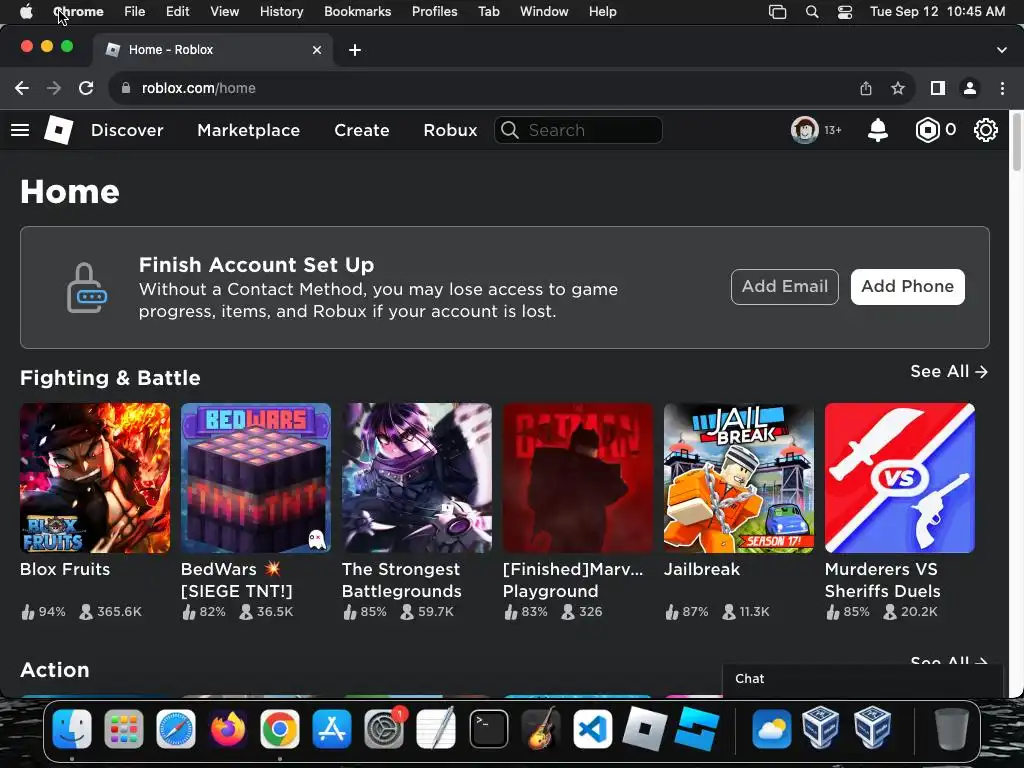Bookmark this page with the star
The height and width of the screenshot is (768, 1024).
898,88
